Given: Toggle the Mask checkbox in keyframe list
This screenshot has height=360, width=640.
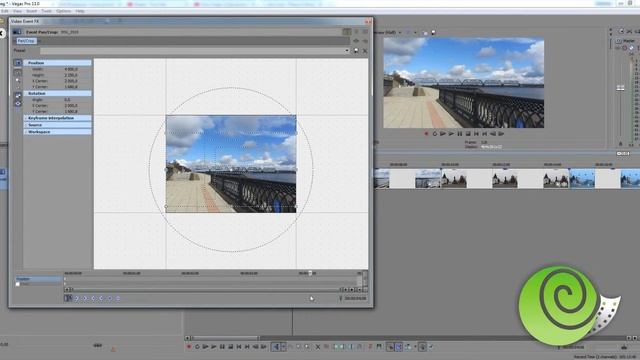Looking at the screenshot, I should [x=18, y=284].
